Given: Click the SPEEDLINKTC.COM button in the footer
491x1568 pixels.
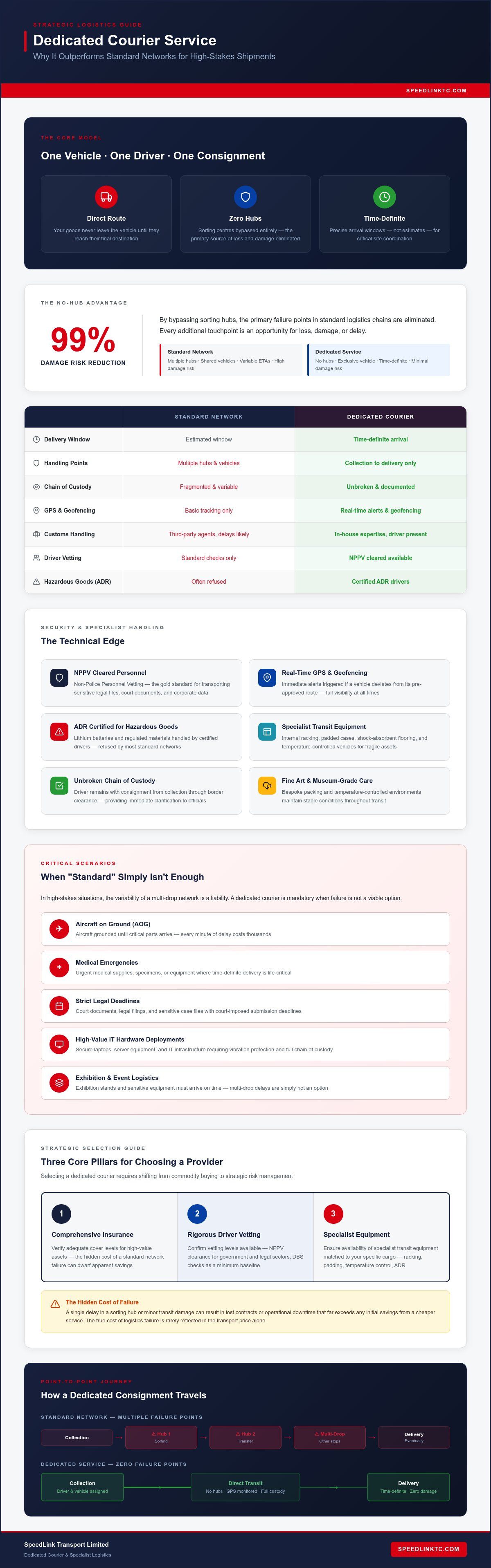Looking at the screenshot, I should coord(428,1549).
